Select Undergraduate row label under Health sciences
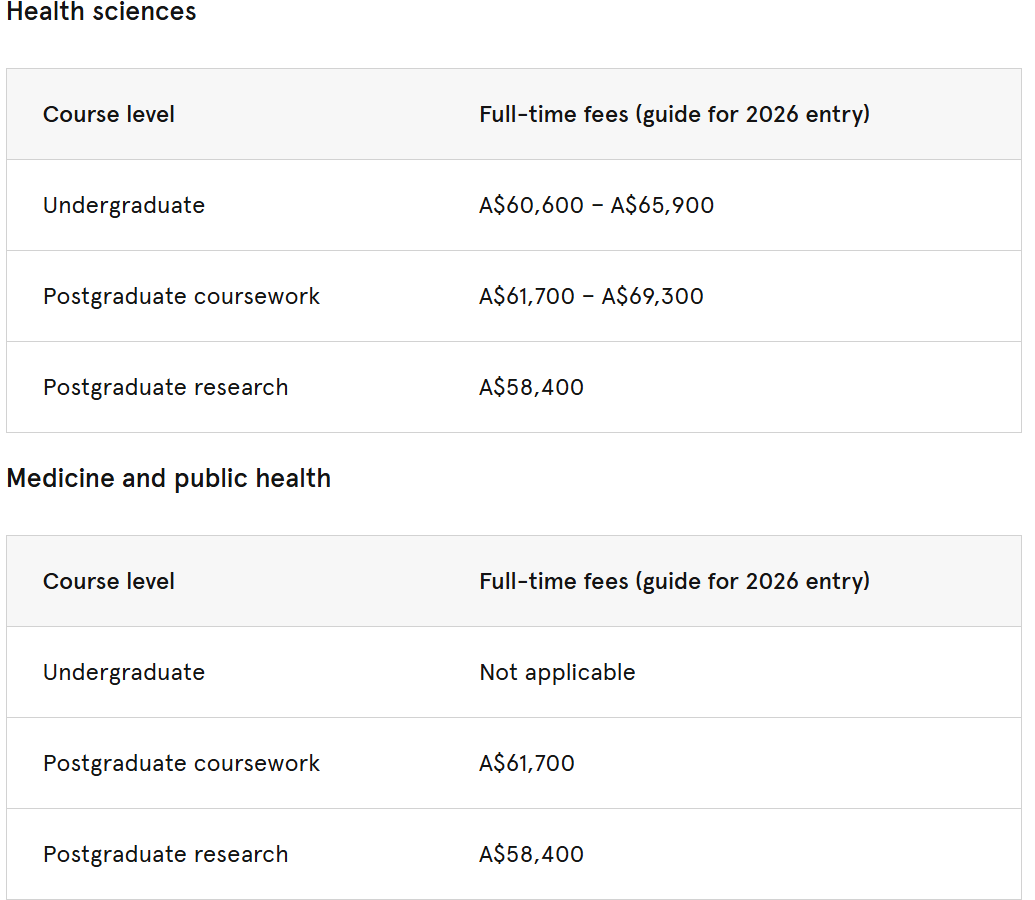1035x900 pixels. tap(124, 205)
